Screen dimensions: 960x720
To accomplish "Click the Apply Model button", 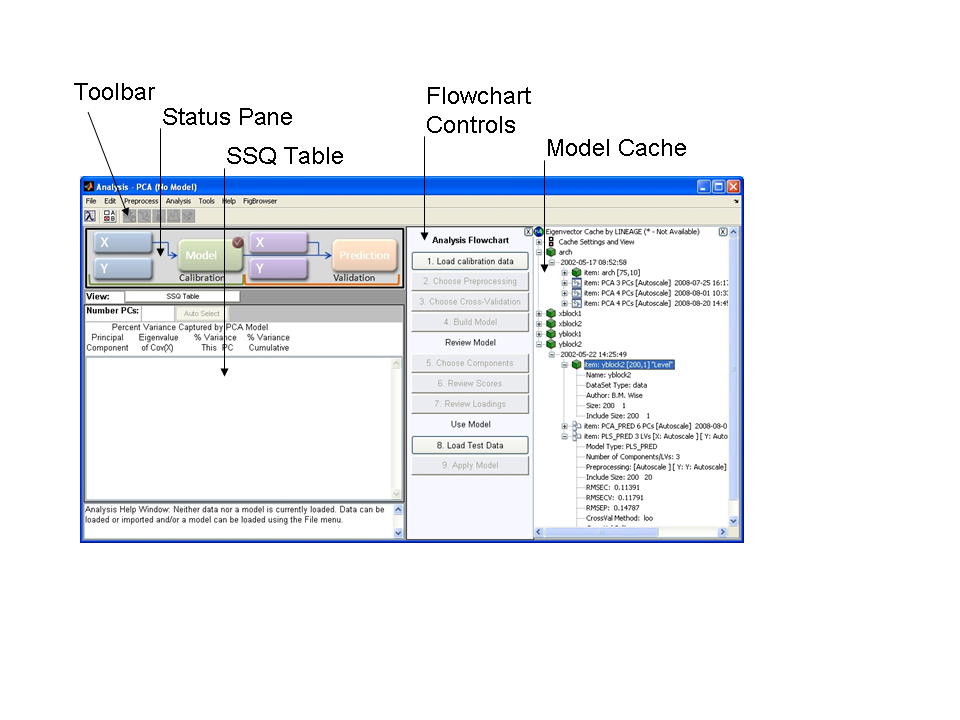I will tap(470, 465).
